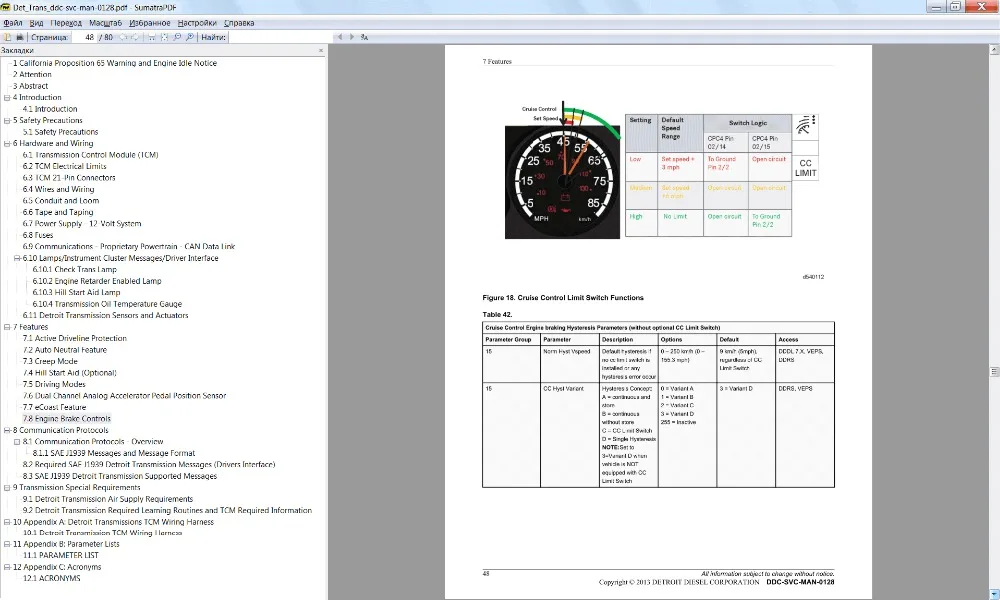1000x600 pixels.
Task: Open the Файл menu
Action: pyautogui.click(x=13, y=21)
